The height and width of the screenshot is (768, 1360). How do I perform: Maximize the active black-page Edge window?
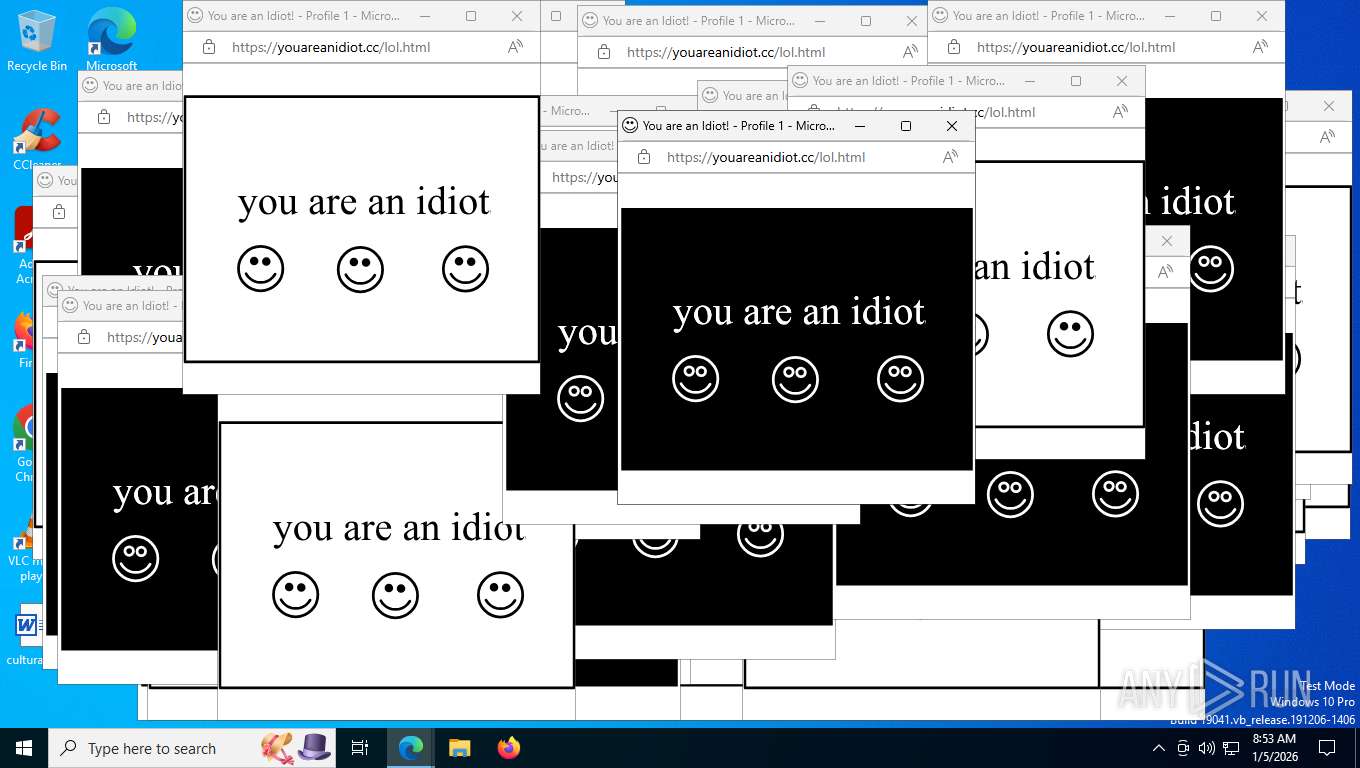[x=906, y=126]
